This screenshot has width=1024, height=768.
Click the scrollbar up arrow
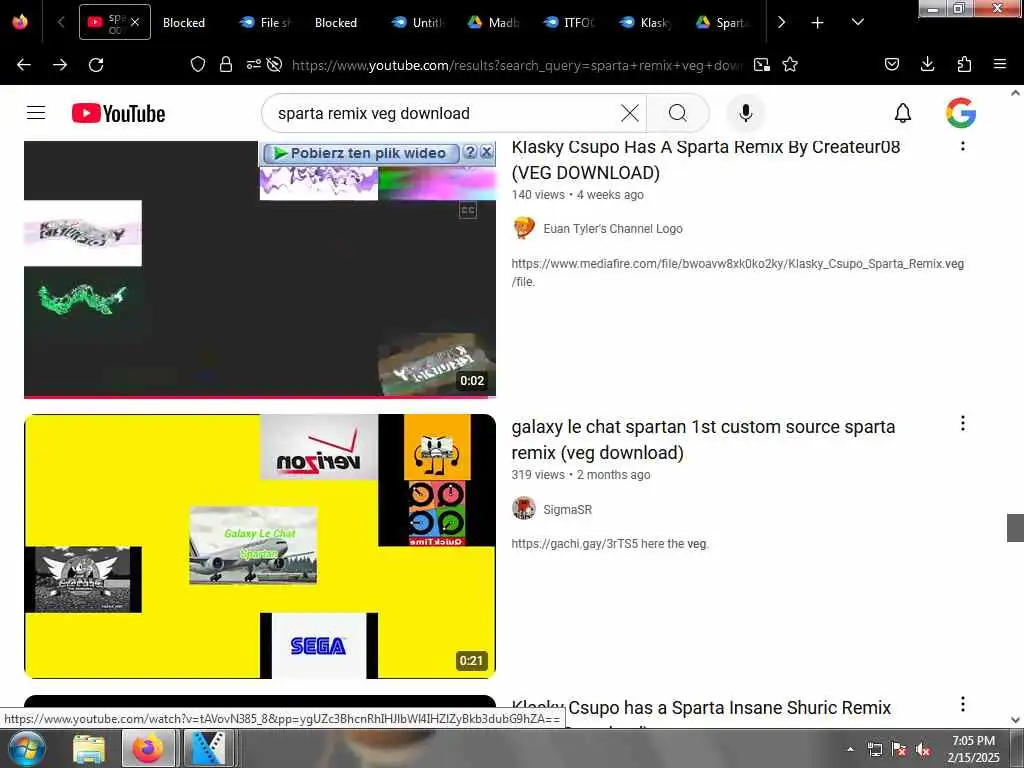click(1015, 93)
